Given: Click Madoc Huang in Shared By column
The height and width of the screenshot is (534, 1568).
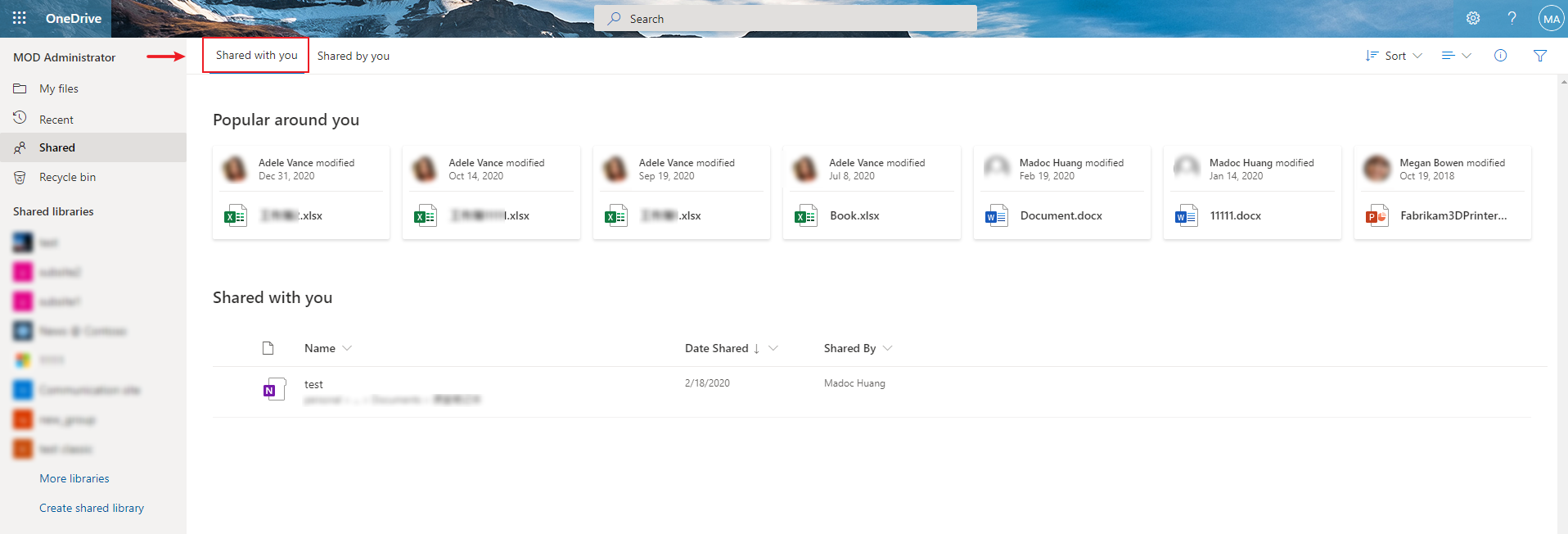Looking at the screenshot, I should (854, 383).
